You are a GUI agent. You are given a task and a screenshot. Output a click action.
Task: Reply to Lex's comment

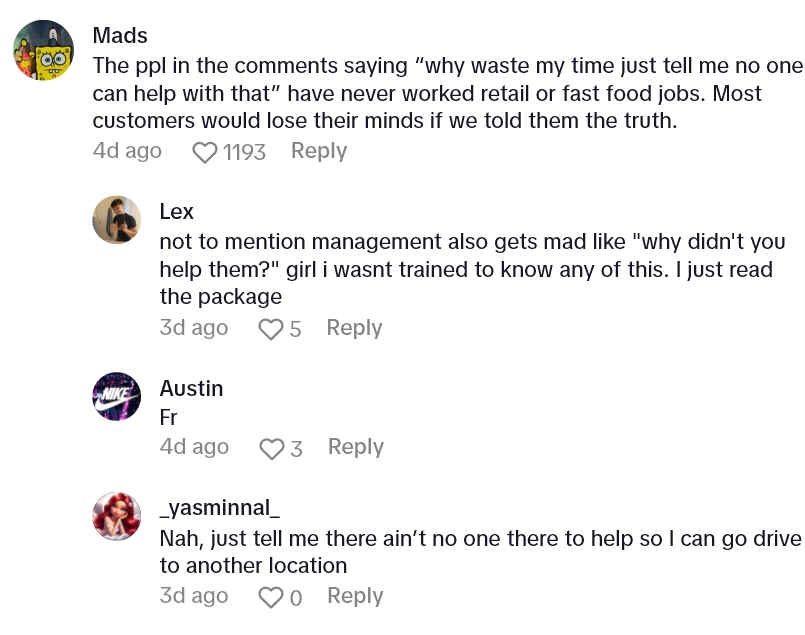(x=354, y=328)
